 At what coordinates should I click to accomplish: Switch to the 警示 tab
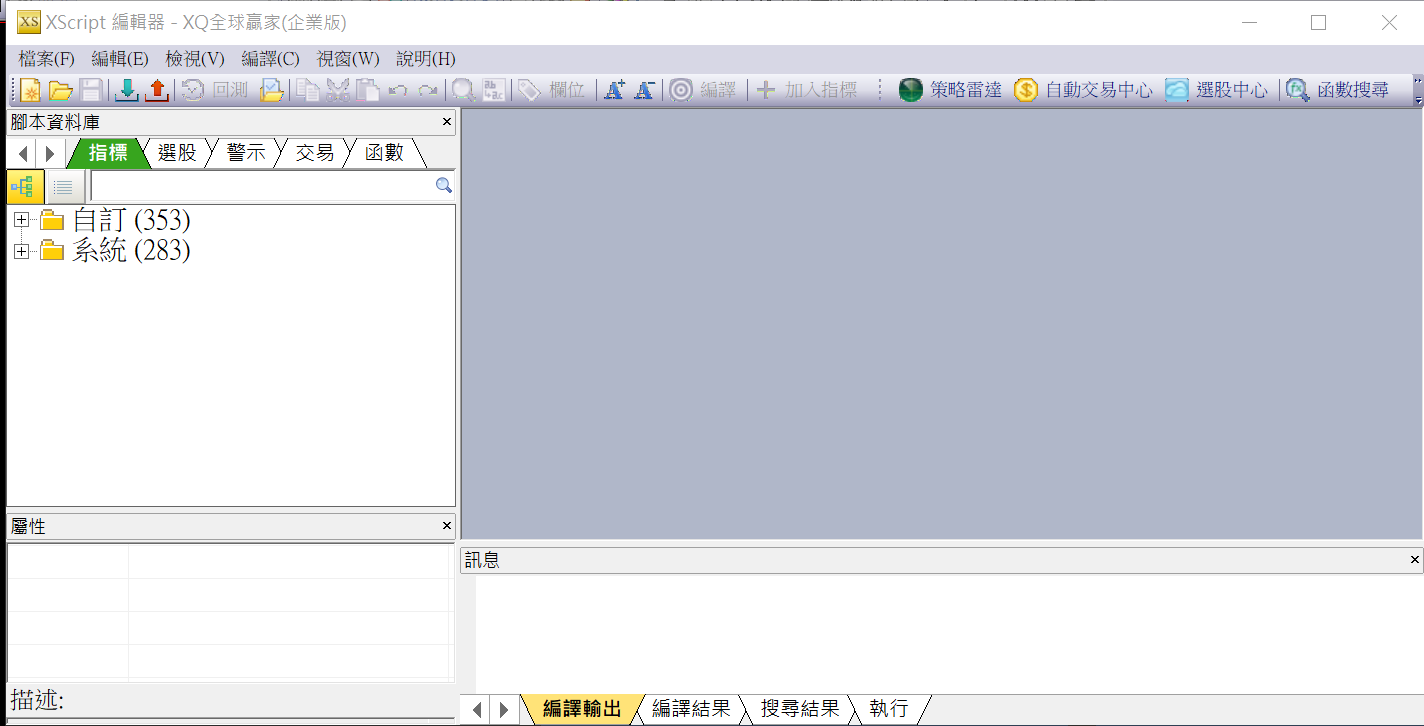246,153
